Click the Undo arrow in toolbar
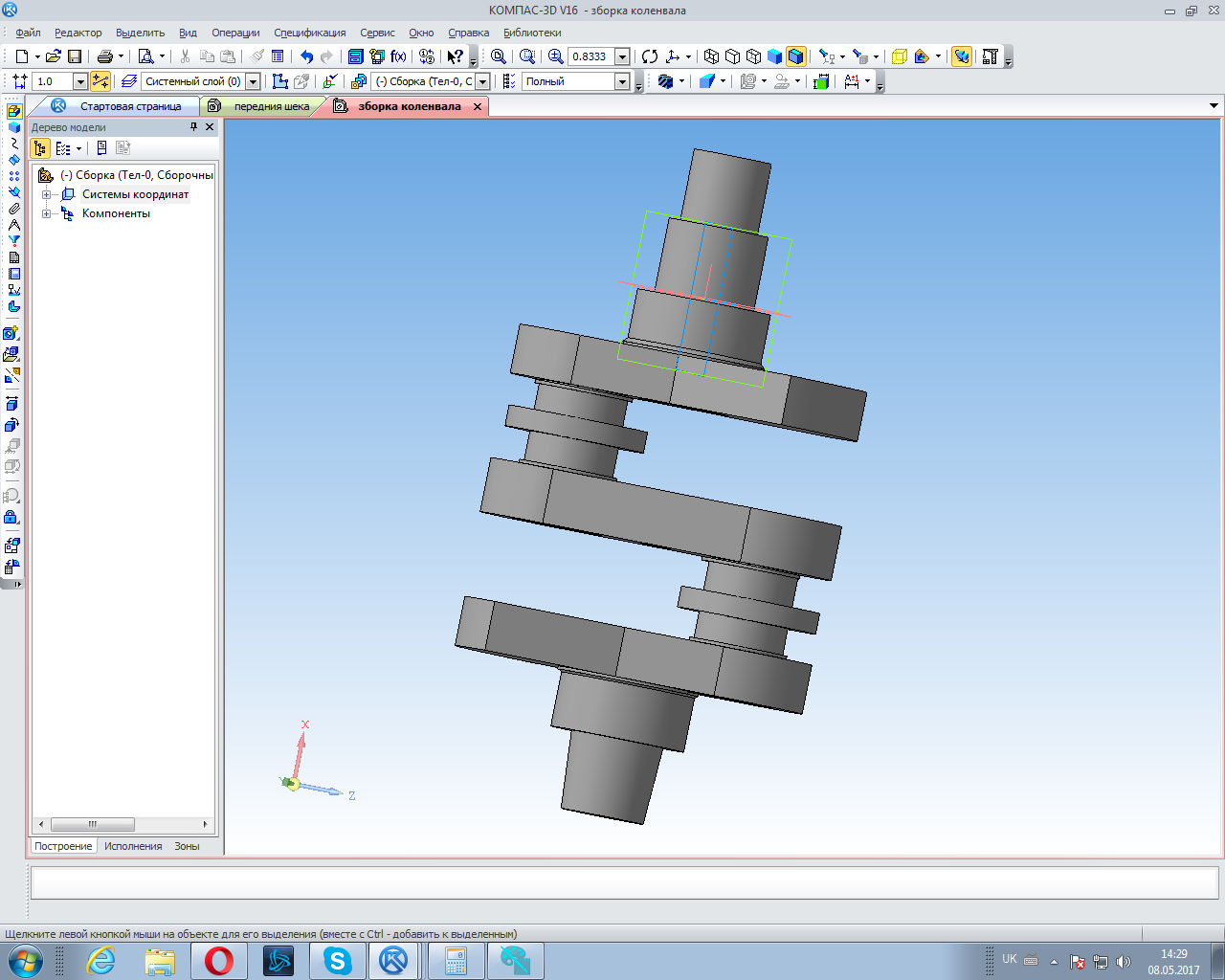Image resolution: width=1225 pixels, height=980 pixels. pyautogui.click(x=306, y=56)
